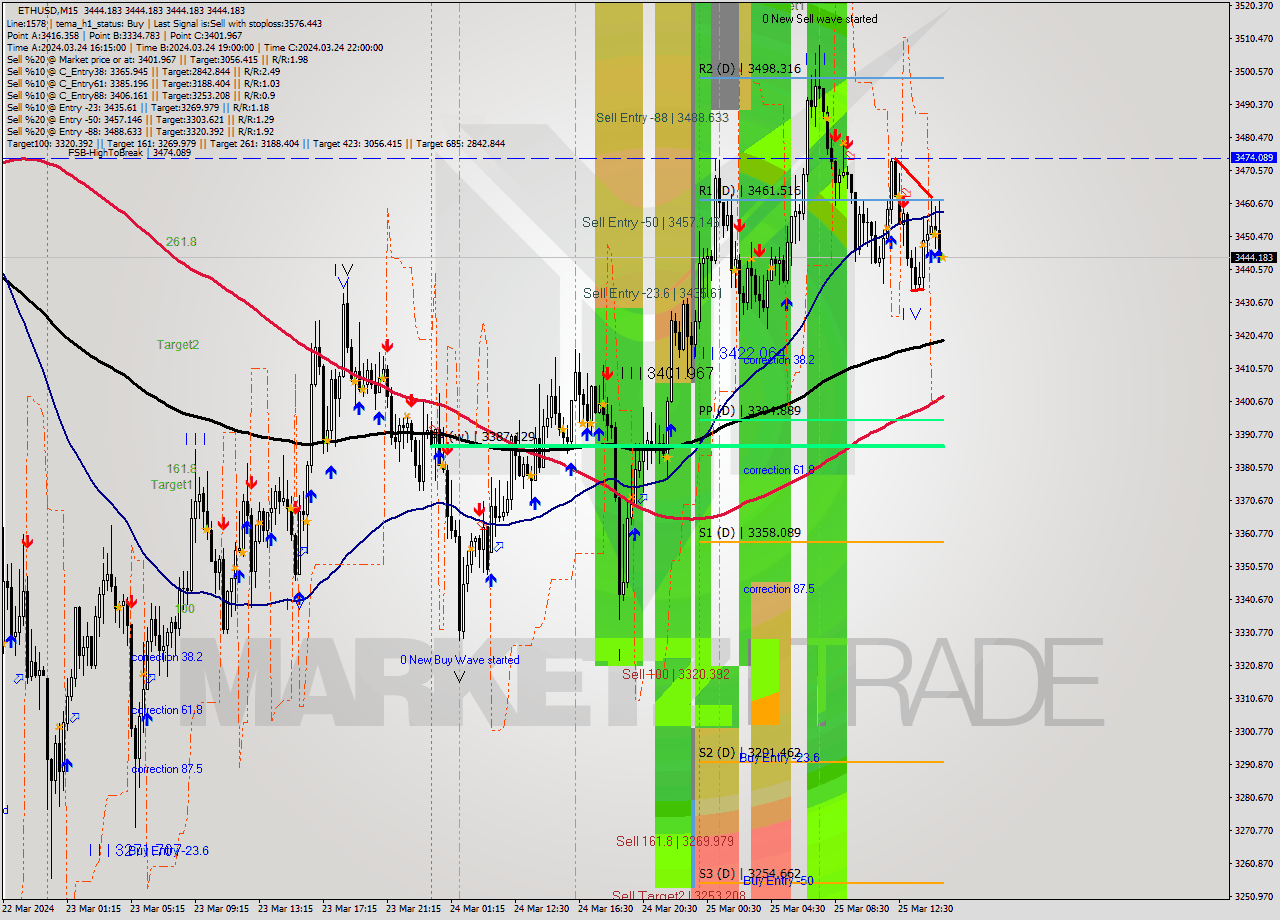This screenshot has width=1280, height=920.
Task: Click 'Sell Entry -88 | 3488.633' chart label
Action: click(661, 118)
